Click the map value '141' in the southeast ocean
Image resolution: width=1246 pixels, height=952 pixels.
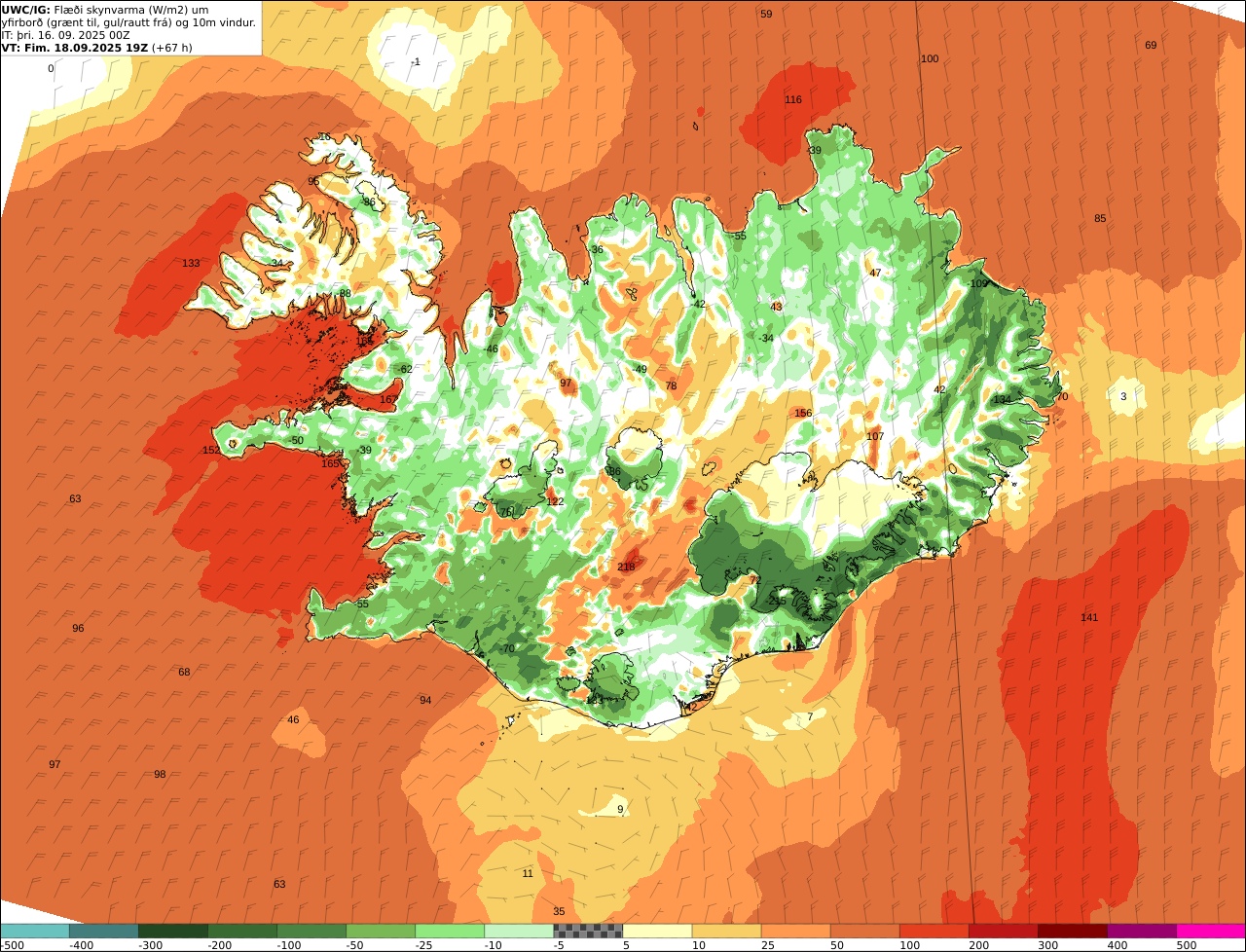click(1089, 618)
